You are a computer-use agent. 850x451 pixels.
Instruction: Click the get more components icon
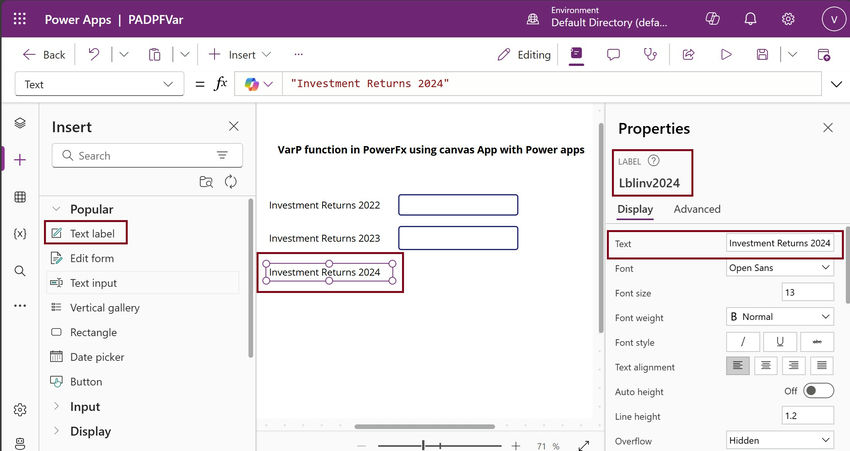206,182
